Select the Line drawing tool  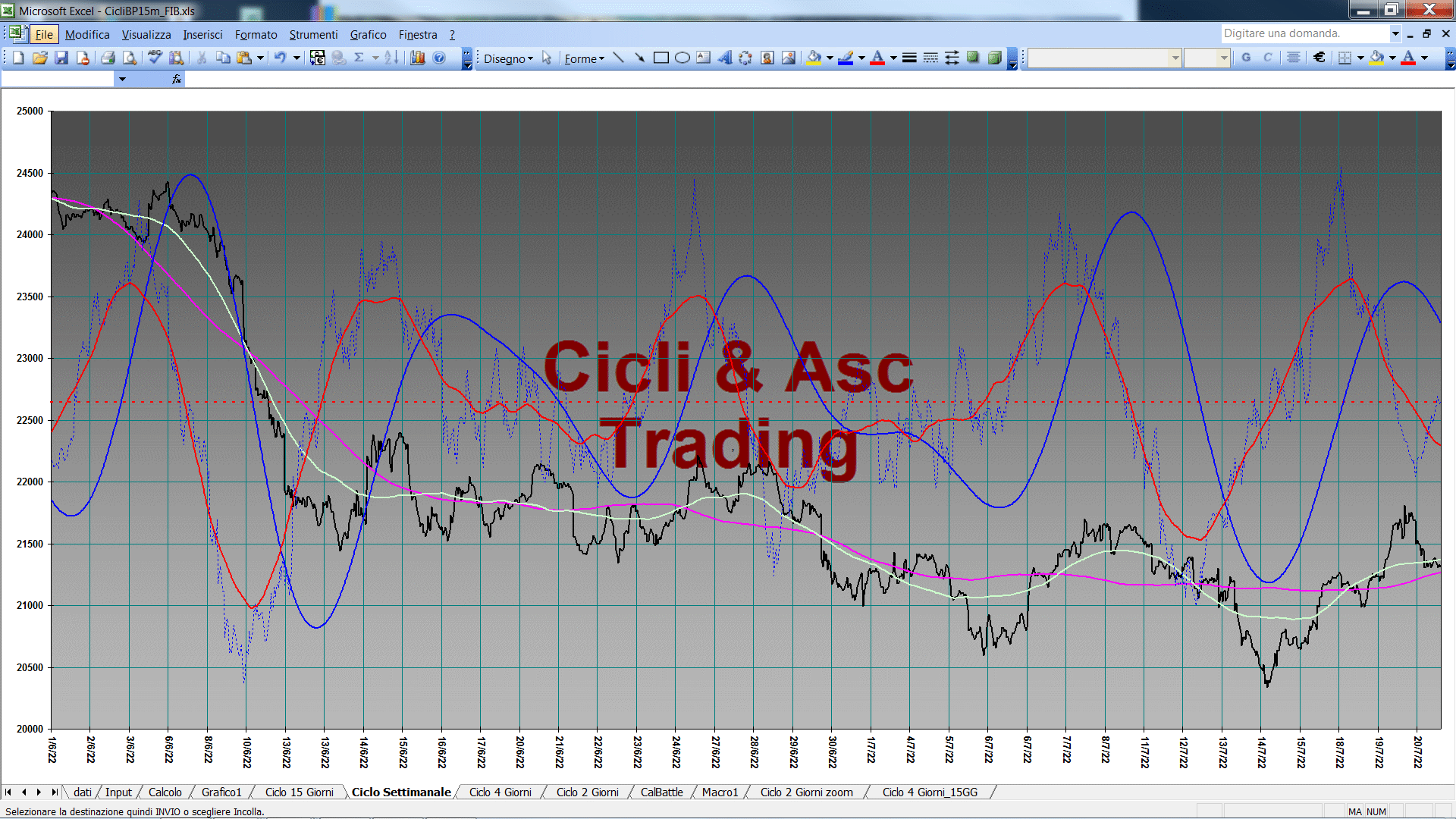click(x=618, y=58)
